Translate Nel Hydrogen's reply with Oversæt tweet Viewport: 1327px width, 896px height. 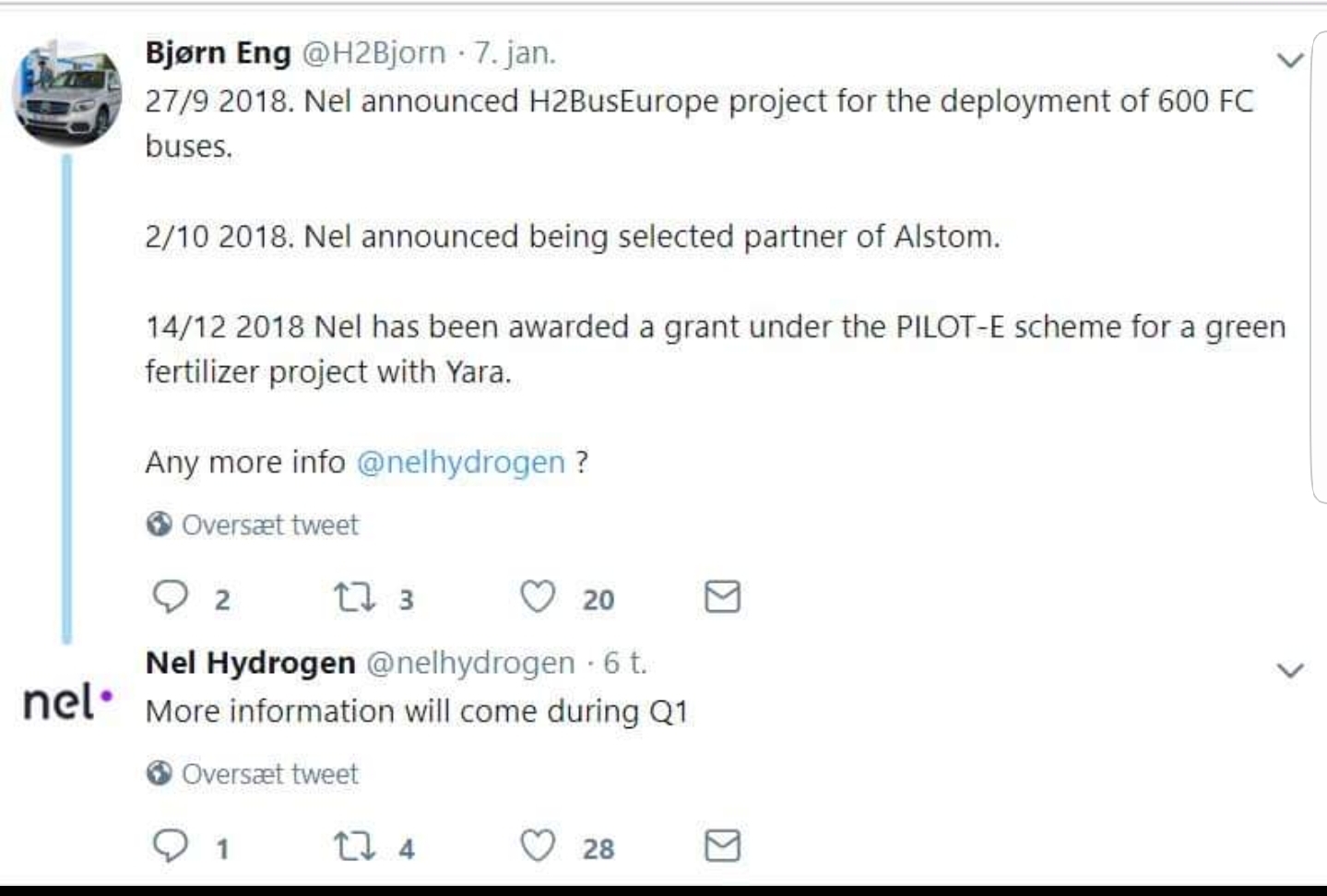click(x=269, y=774)
